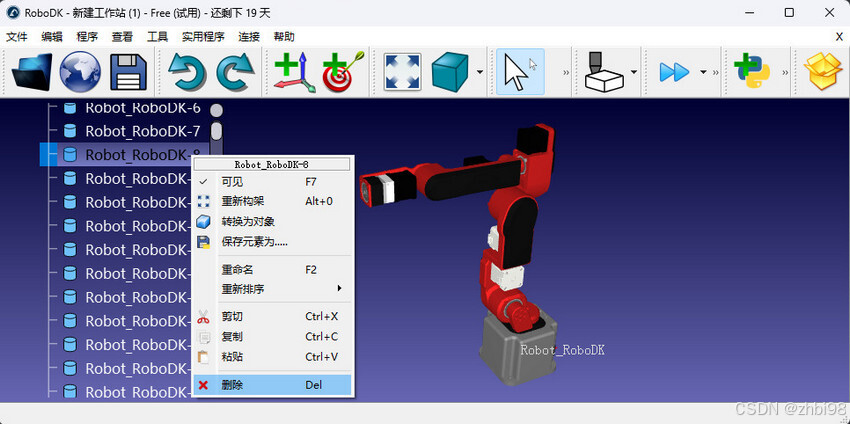Image resolution: width=850 pixels, height=424 pixels.
Task: Redo the last action
Action: tap(235, 72)
